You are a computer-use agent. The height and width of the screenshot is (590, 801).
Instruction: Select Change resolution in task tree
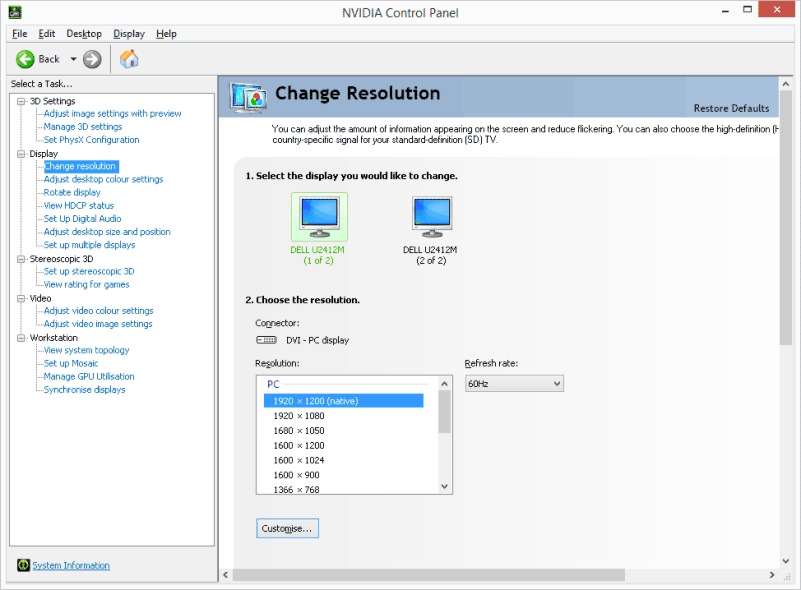click(80, 166)
